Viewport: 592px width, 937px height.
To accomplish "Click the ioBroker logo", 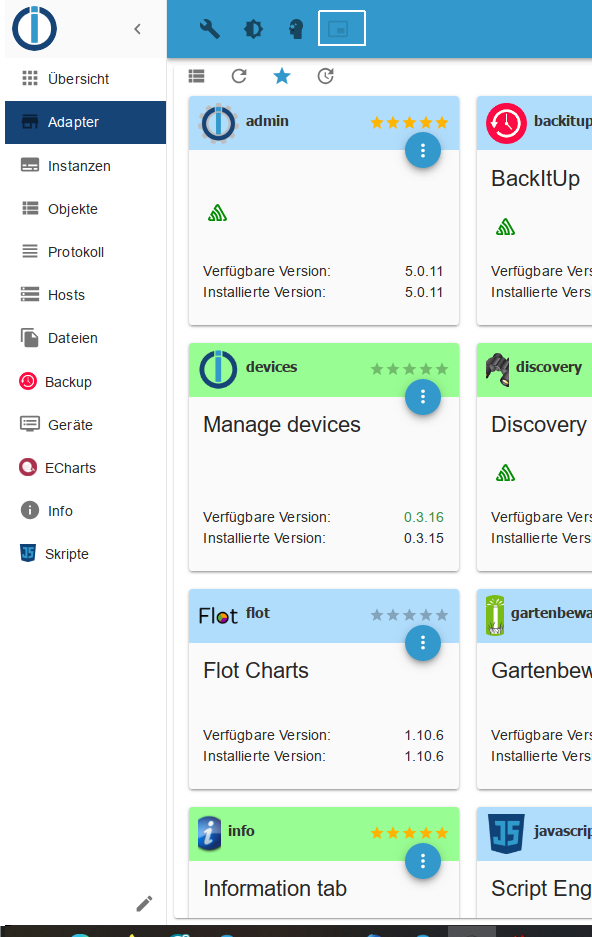I will point(35,28).
